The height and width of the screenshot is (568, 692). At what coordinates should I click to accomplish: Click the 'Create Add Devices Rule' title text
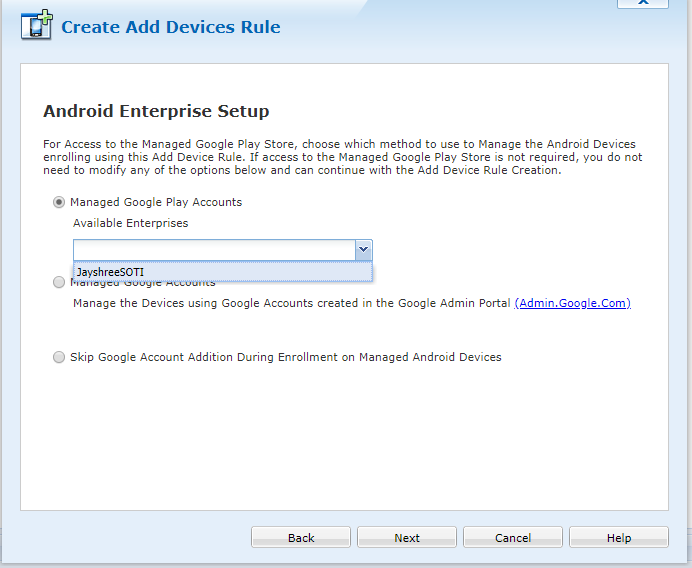(171, 27)
